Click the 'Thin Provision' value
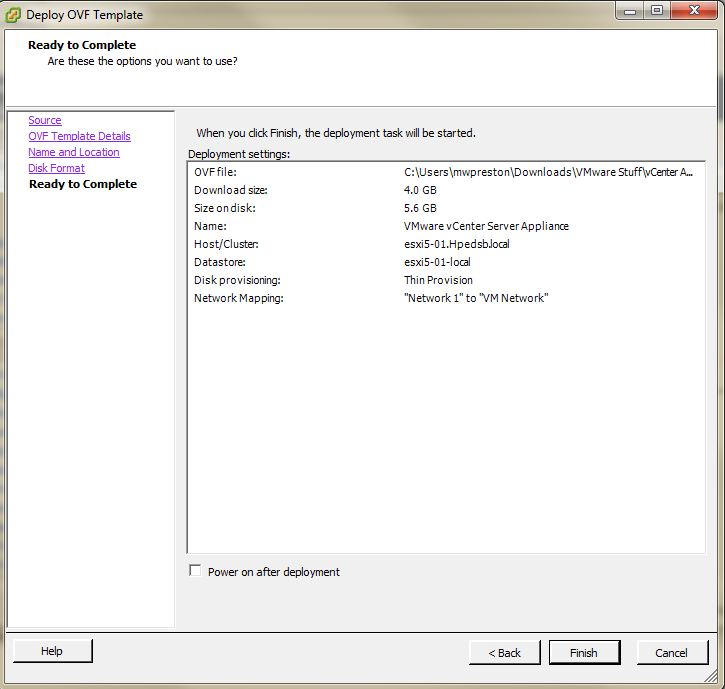Screen dimensions: 725x689 [x=438, y=280]
